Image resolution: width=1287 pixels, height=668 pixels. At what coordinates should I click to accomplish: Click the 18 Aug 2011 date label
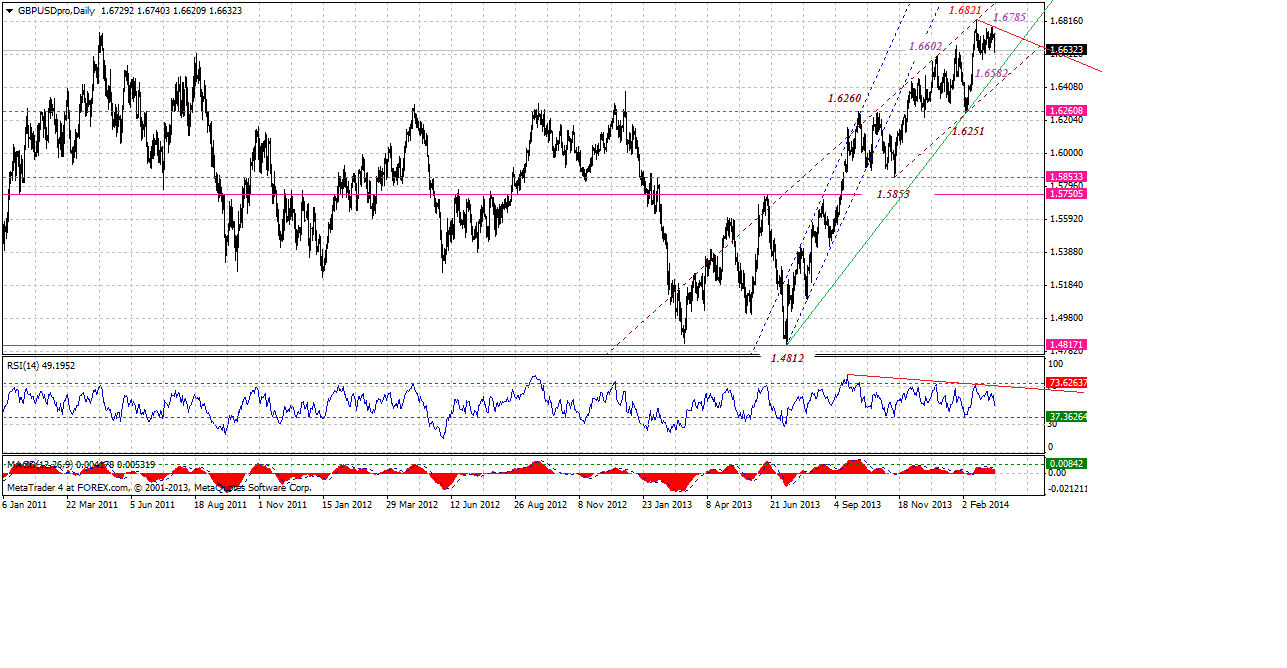[219, 505]
